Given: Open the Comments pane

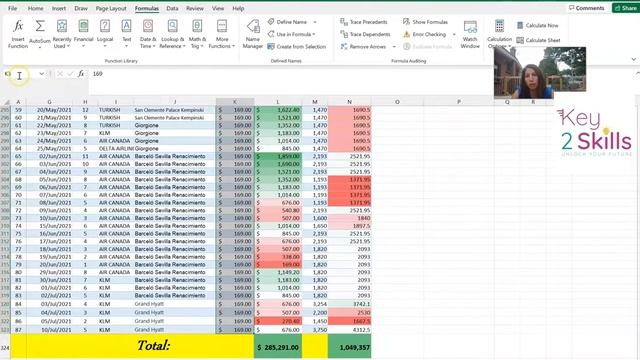Looking at the screenshot, I should [x=587, y=8].
